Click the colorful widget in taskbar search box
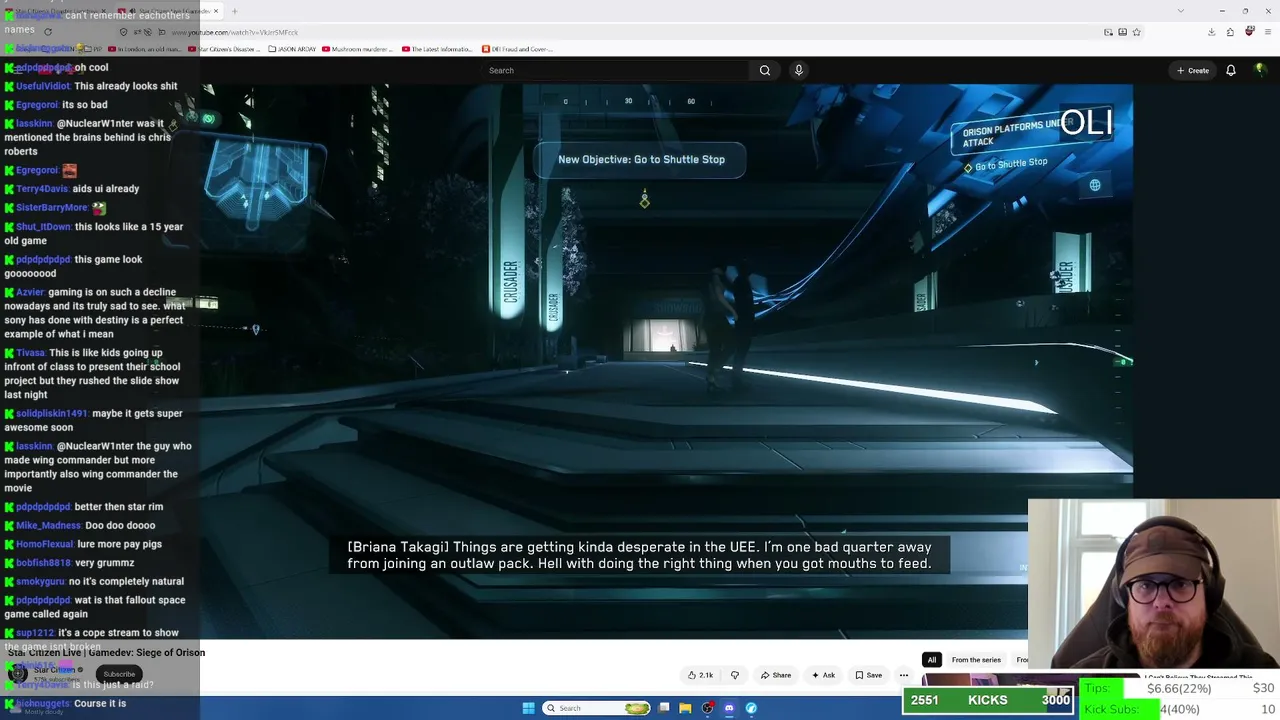This screenshot has width=1280, height=720. (x=637, y=708)
